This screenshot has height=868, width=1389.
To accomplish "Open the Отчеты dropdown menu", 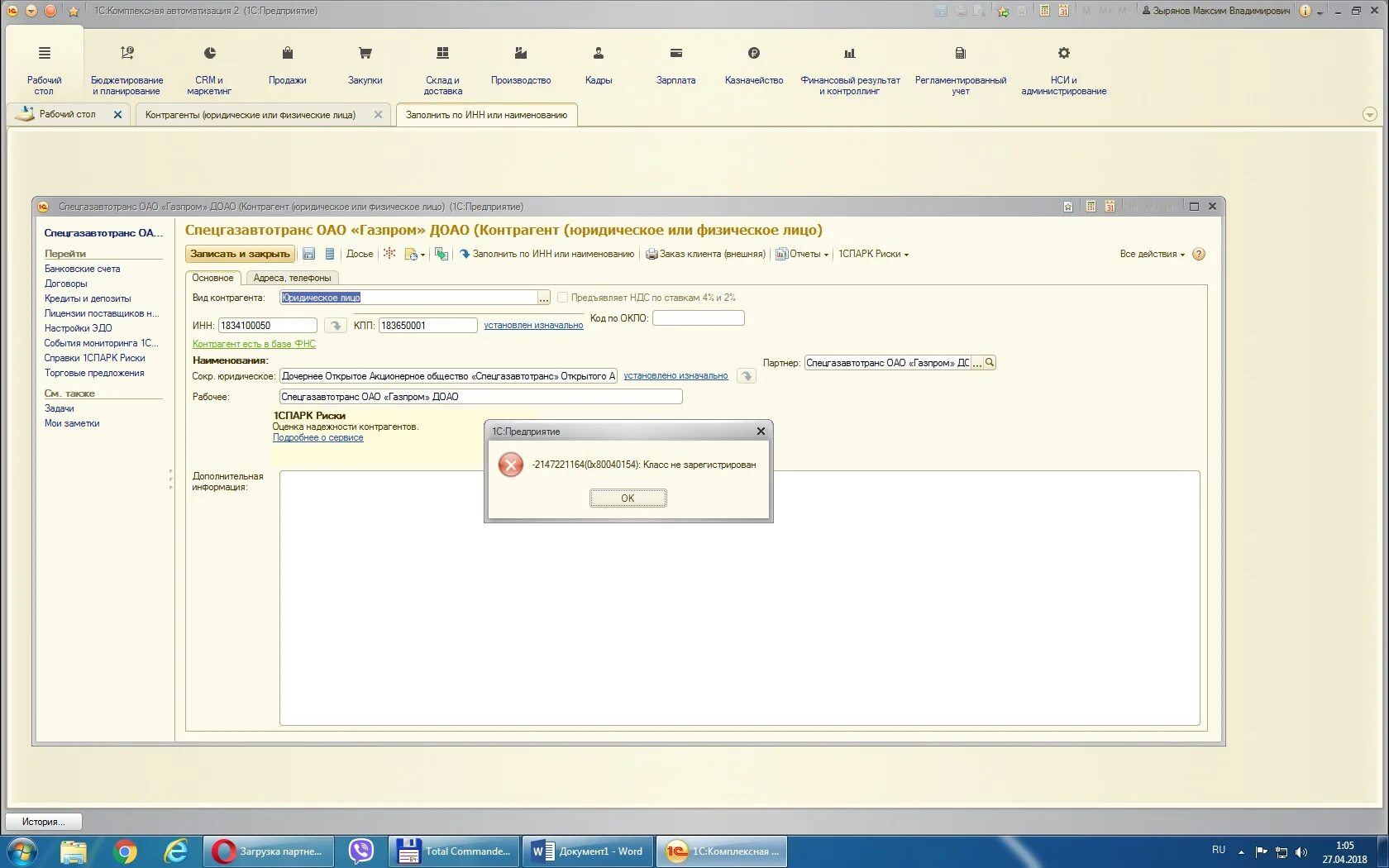I will pyautogui.click(x=802, y=254).
